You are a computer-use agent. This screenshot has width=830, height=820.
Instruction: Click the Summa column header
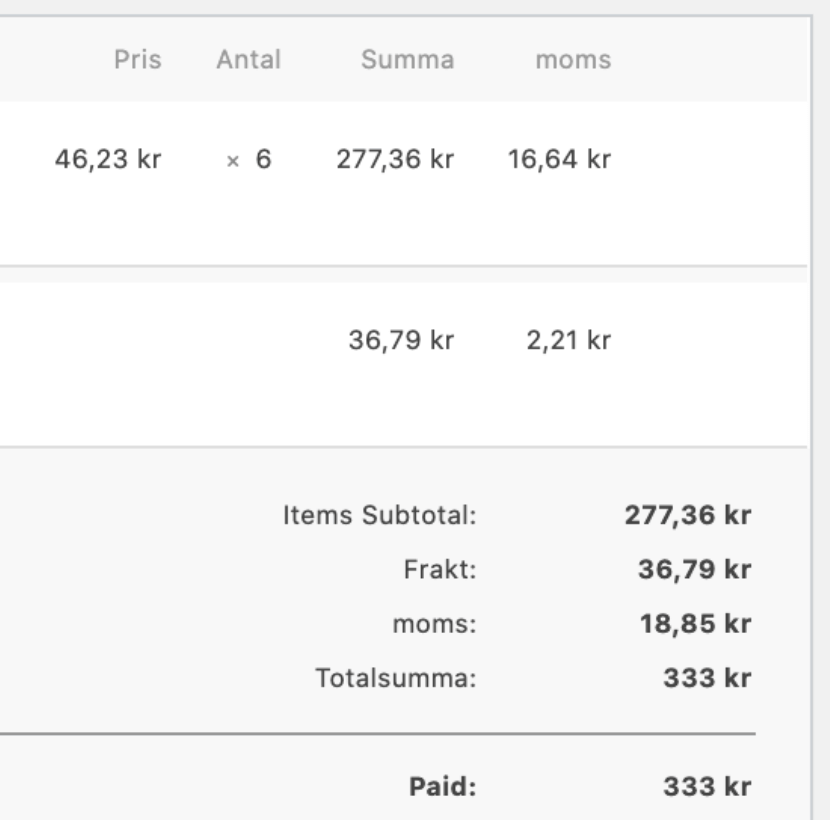408,59
